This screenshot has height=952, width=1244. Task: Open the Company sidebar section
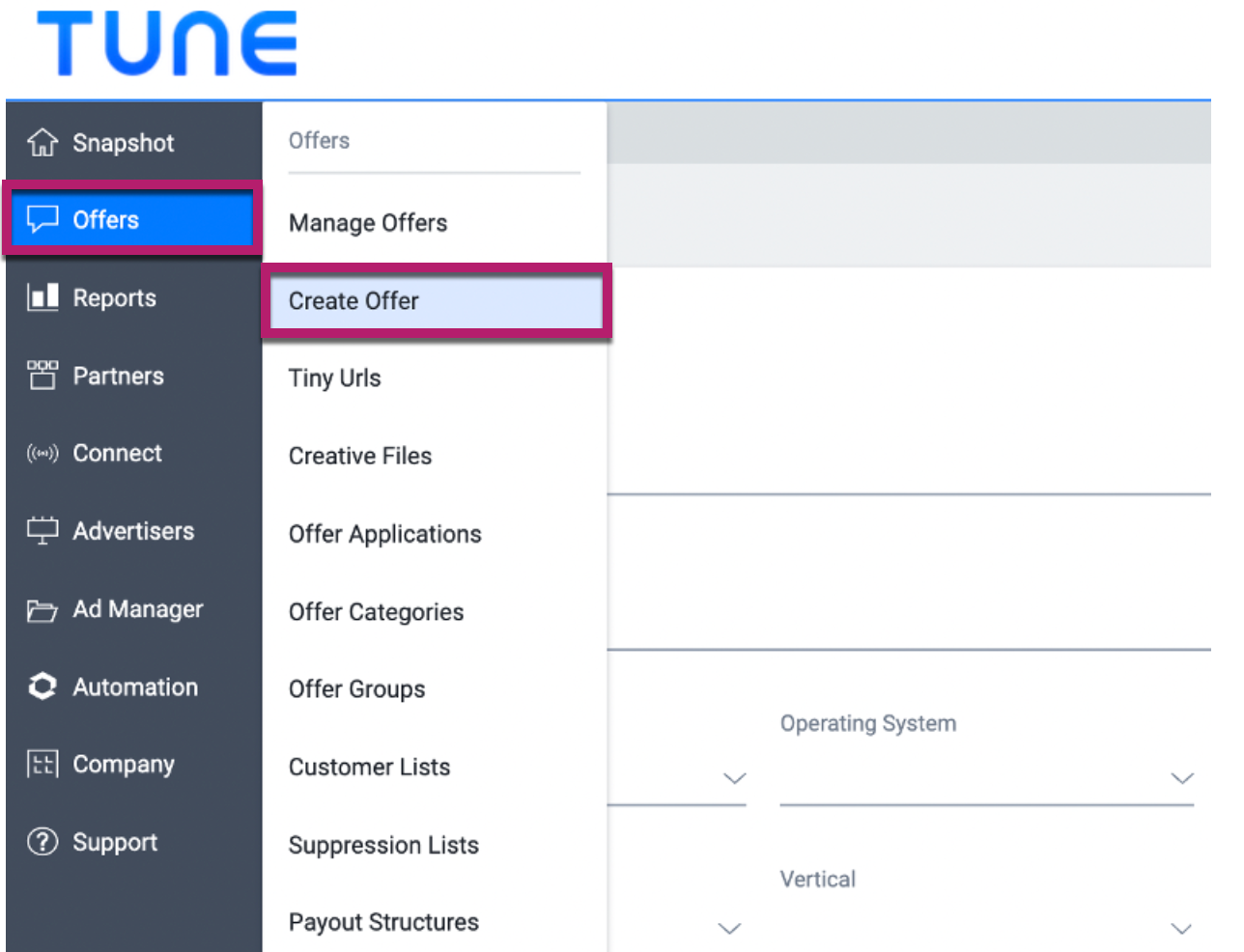(x=133, y=765)
